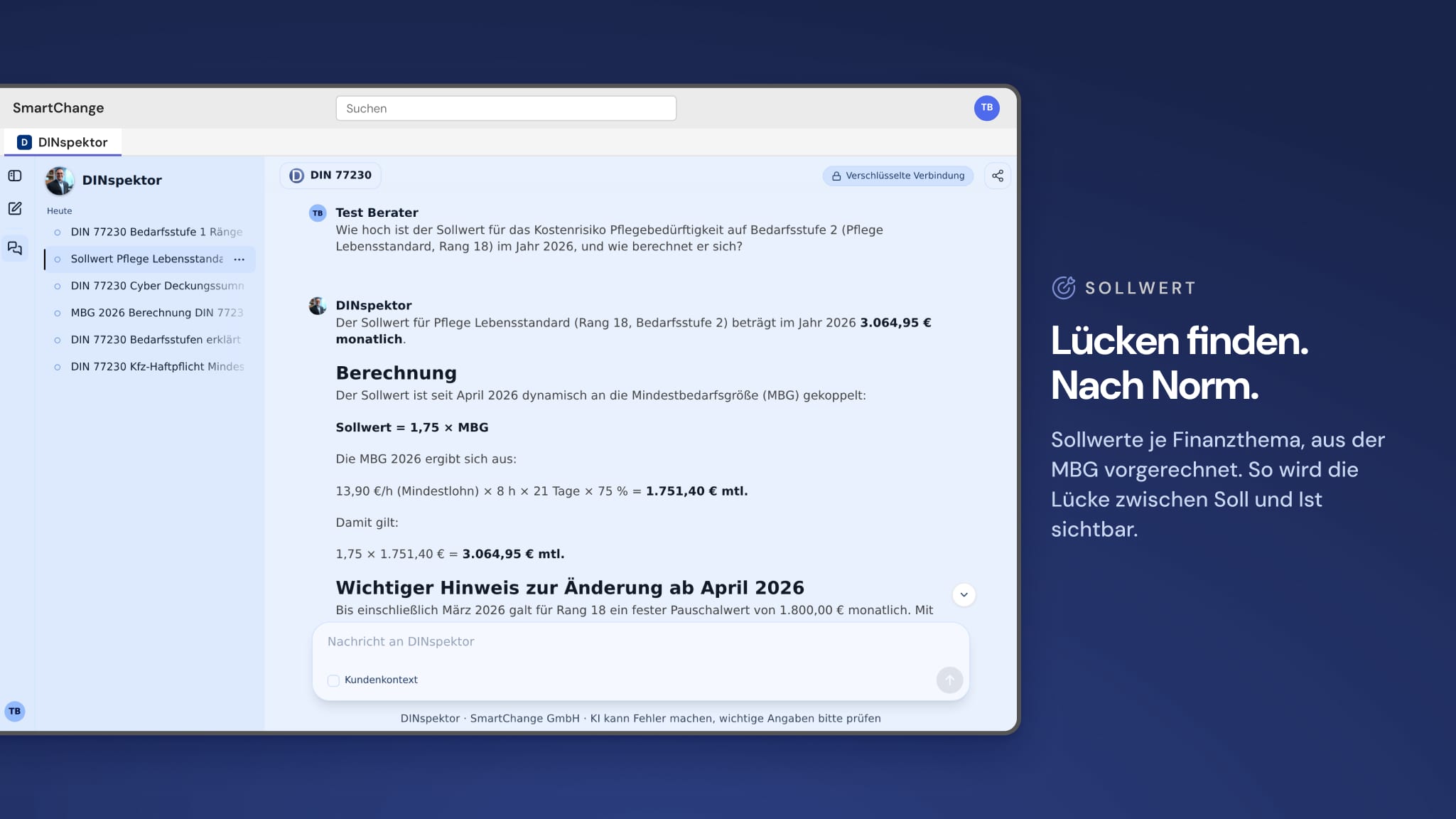Focus the Suchen search field

[x=506, y=109]
